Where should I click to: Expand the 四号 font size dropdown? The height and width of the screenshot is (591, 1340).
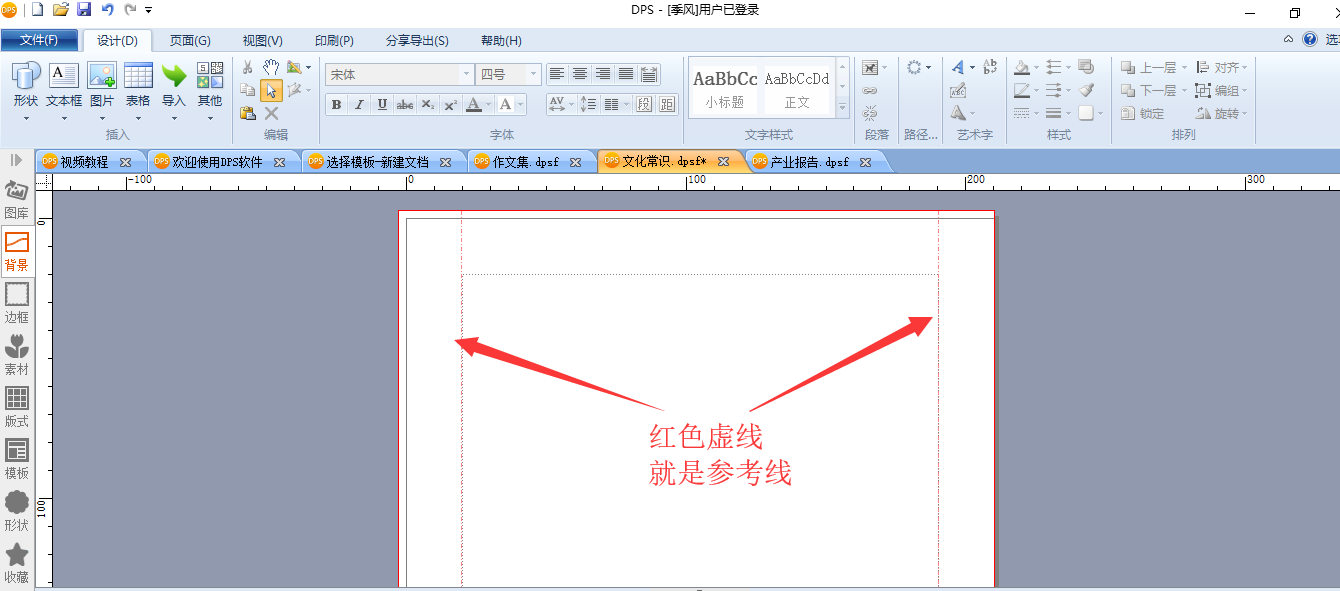pyautogui.click(x=534, y=74)
